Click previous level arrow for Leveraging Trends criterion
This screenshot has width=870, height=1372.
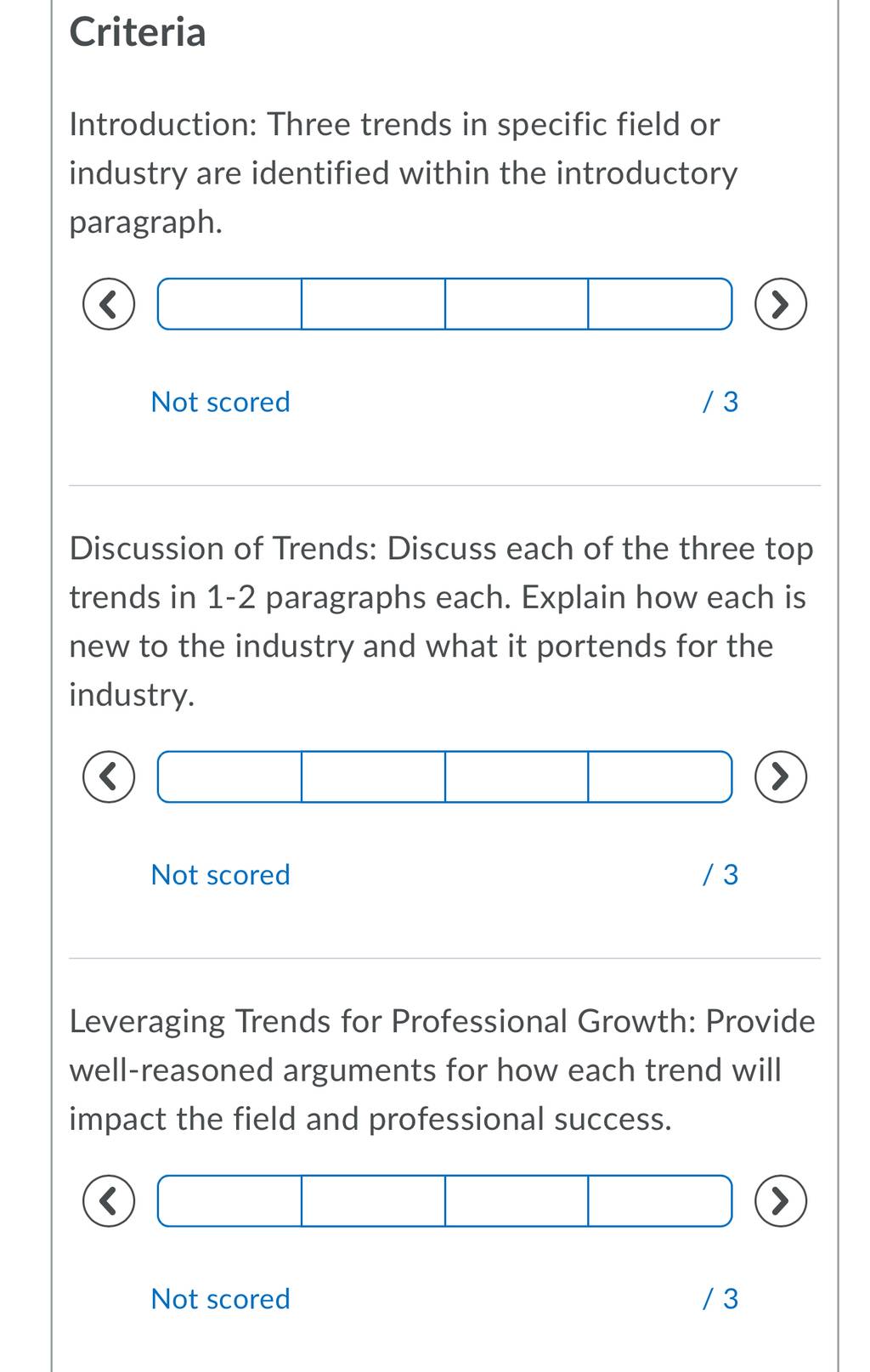click(x=109, y=1201)
